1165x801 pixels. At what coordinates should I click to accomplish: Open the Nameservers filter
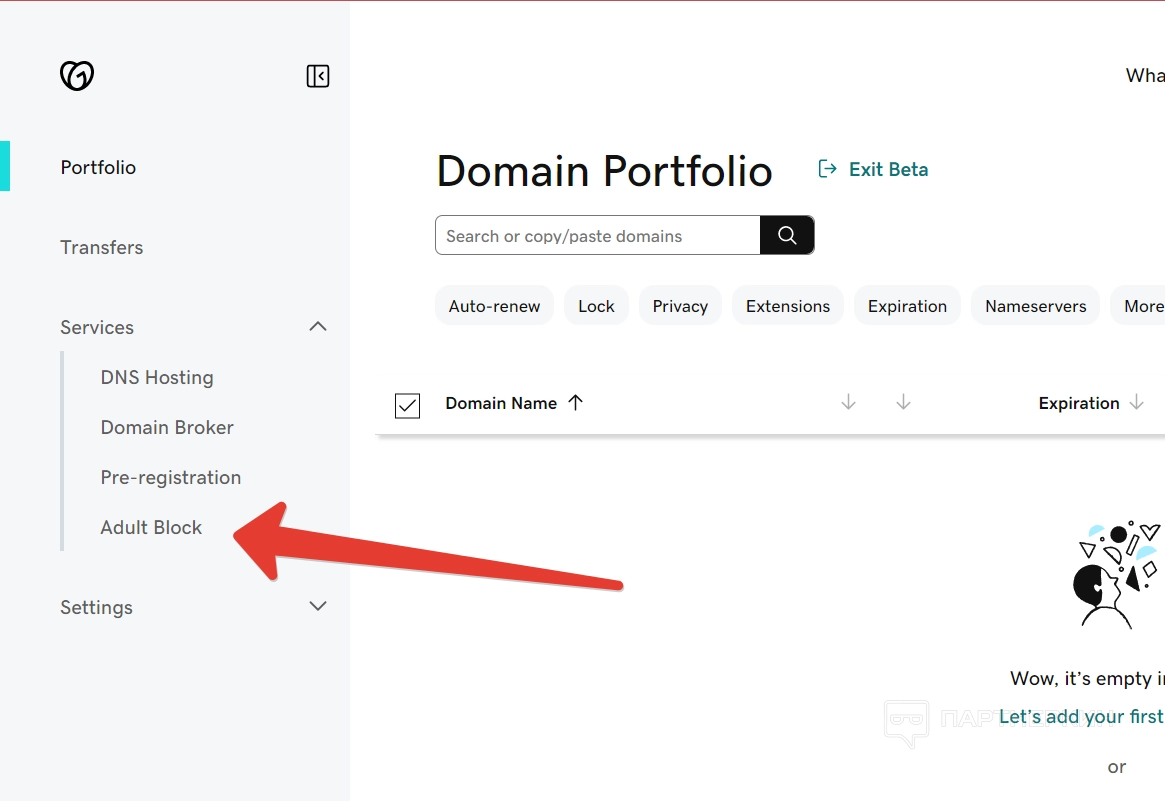(1035, 306)
